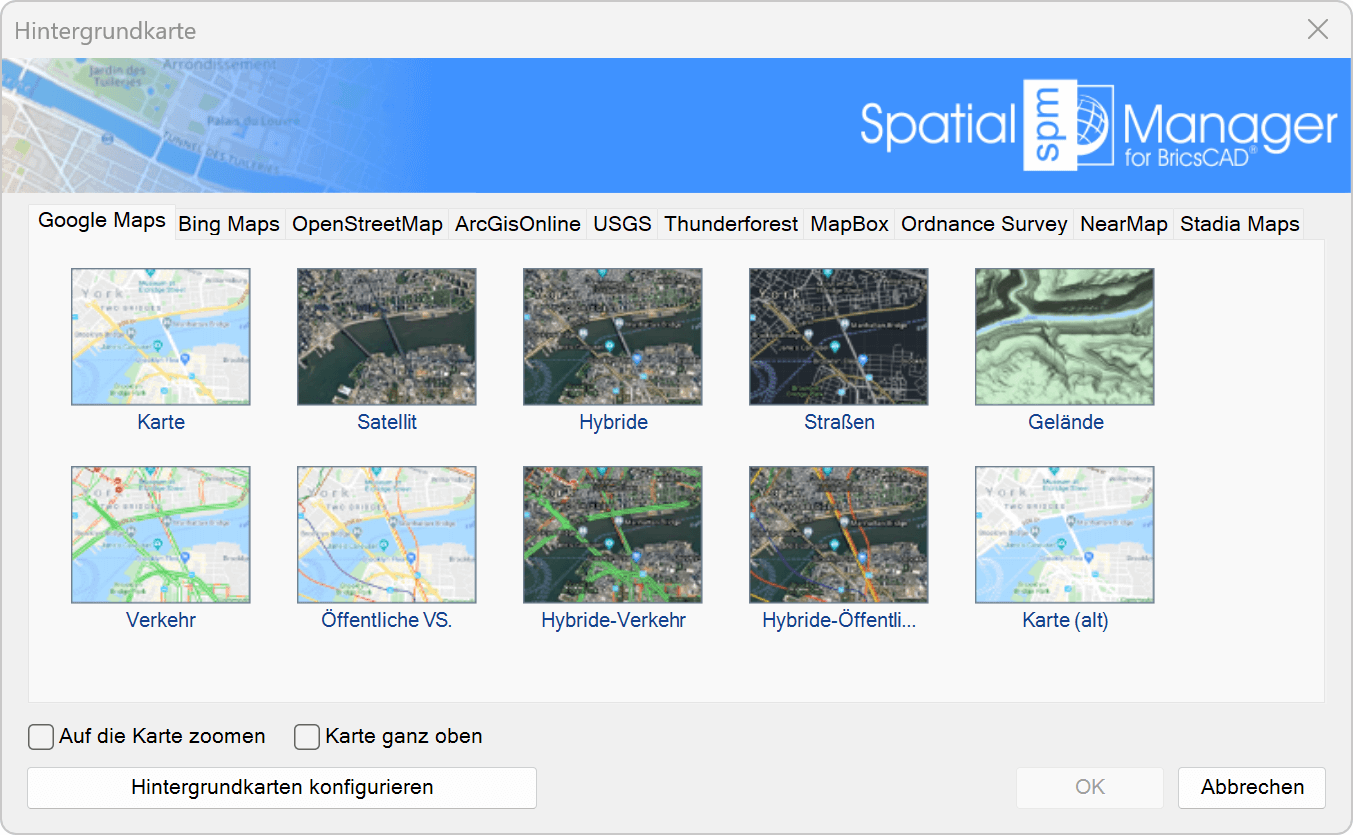Switch to the ArcGisOnline tab
The width and height of the screenshot is (1353, 835).
click(x=518, y=224)
